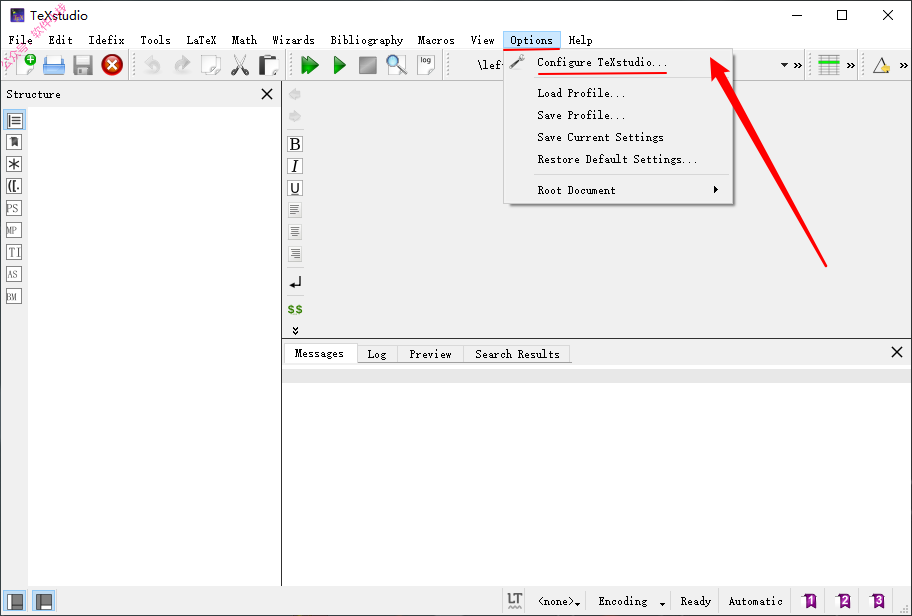Paste from the clipboard icon

(268, 65)
